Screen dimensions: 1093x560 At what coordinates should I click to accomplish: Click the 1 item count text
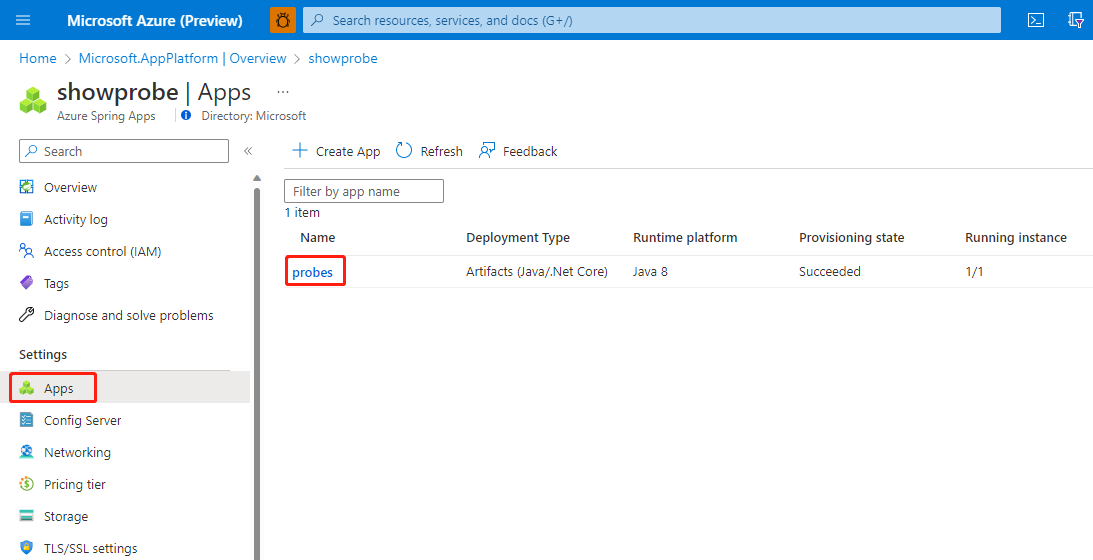[303, 213]
